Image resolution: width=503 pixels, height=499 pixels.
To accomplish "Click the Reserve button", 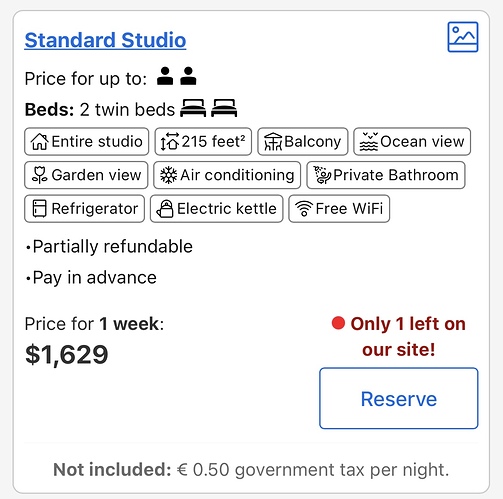I will coord(399,398).
